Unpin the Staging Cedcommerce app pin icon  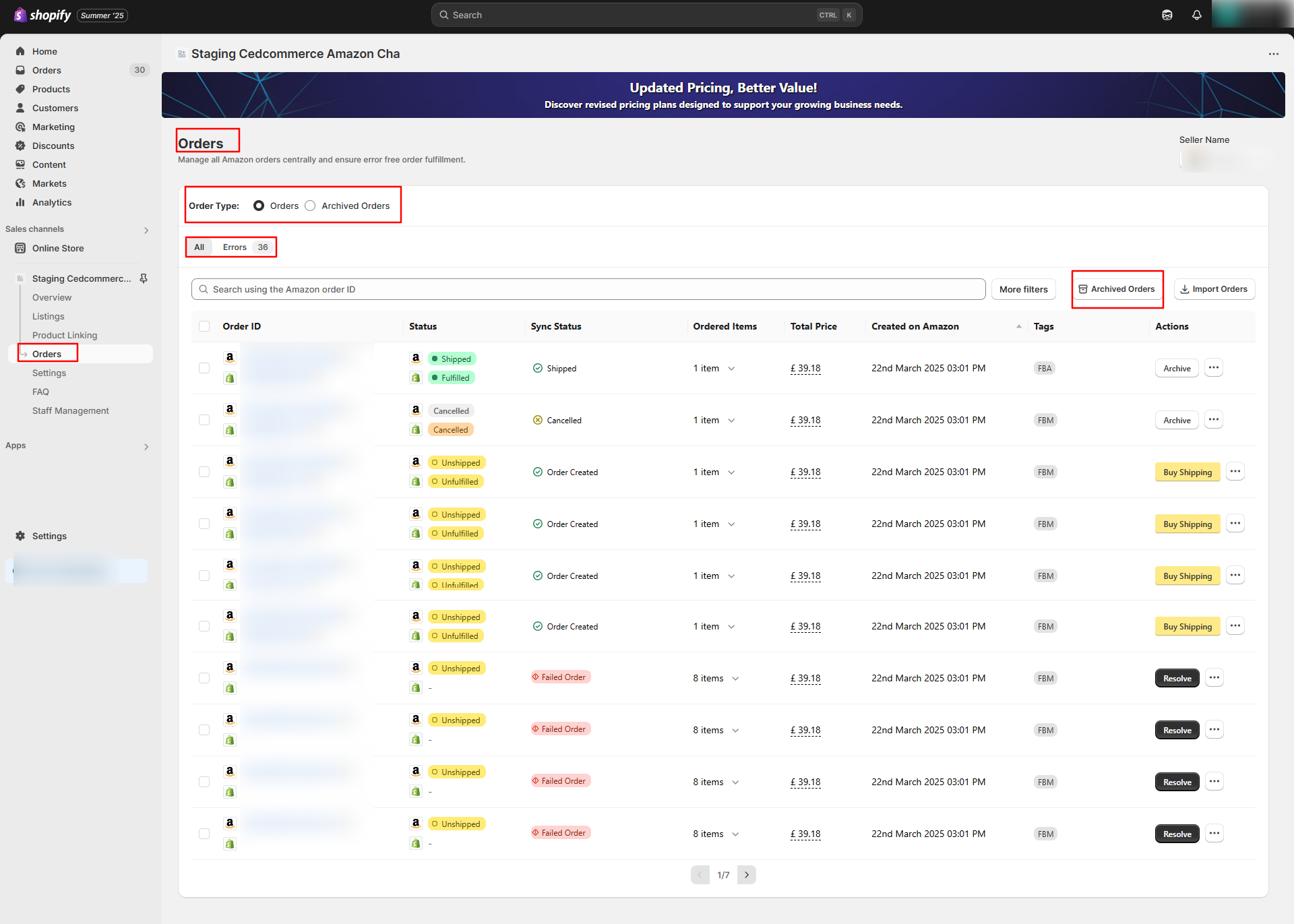coord(144,278)
